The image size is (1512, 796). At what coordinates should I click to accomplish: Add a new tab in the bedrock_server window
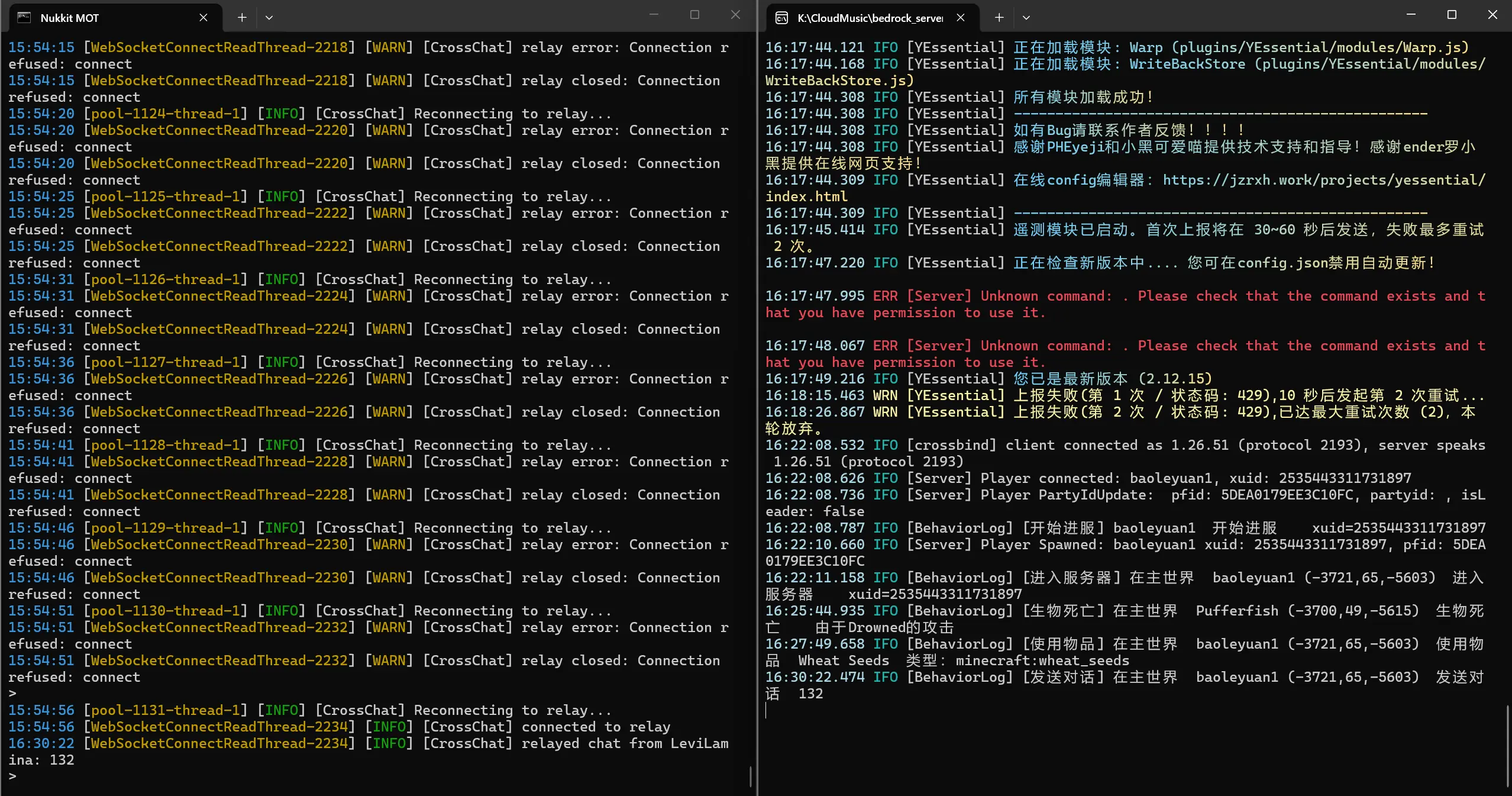(x=999, y=18)
